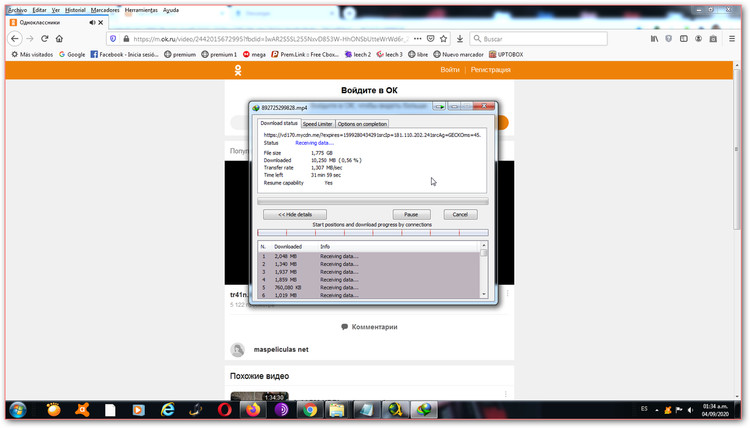
Task: Pause the download
Action: [x=411, y=215]
